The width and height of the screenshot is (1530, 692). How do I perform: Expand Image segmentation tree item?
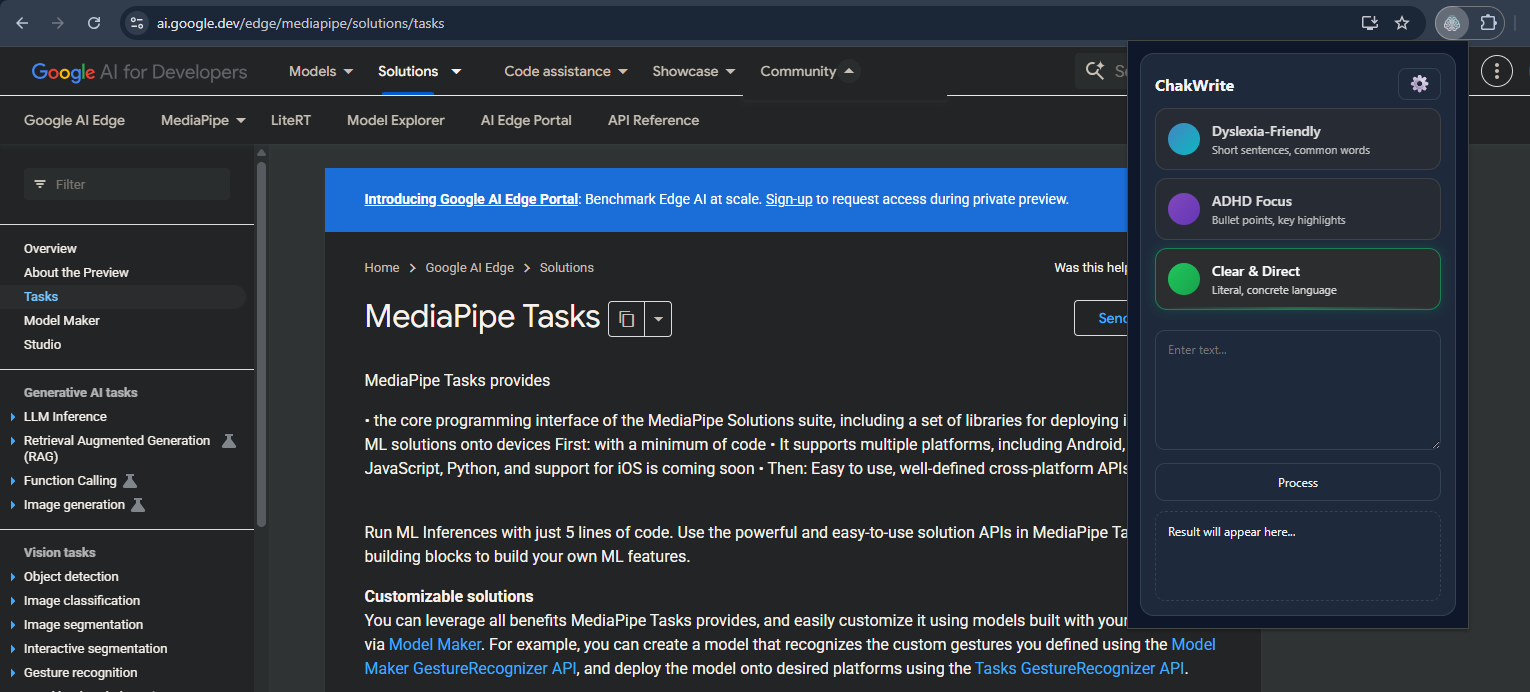13,625
